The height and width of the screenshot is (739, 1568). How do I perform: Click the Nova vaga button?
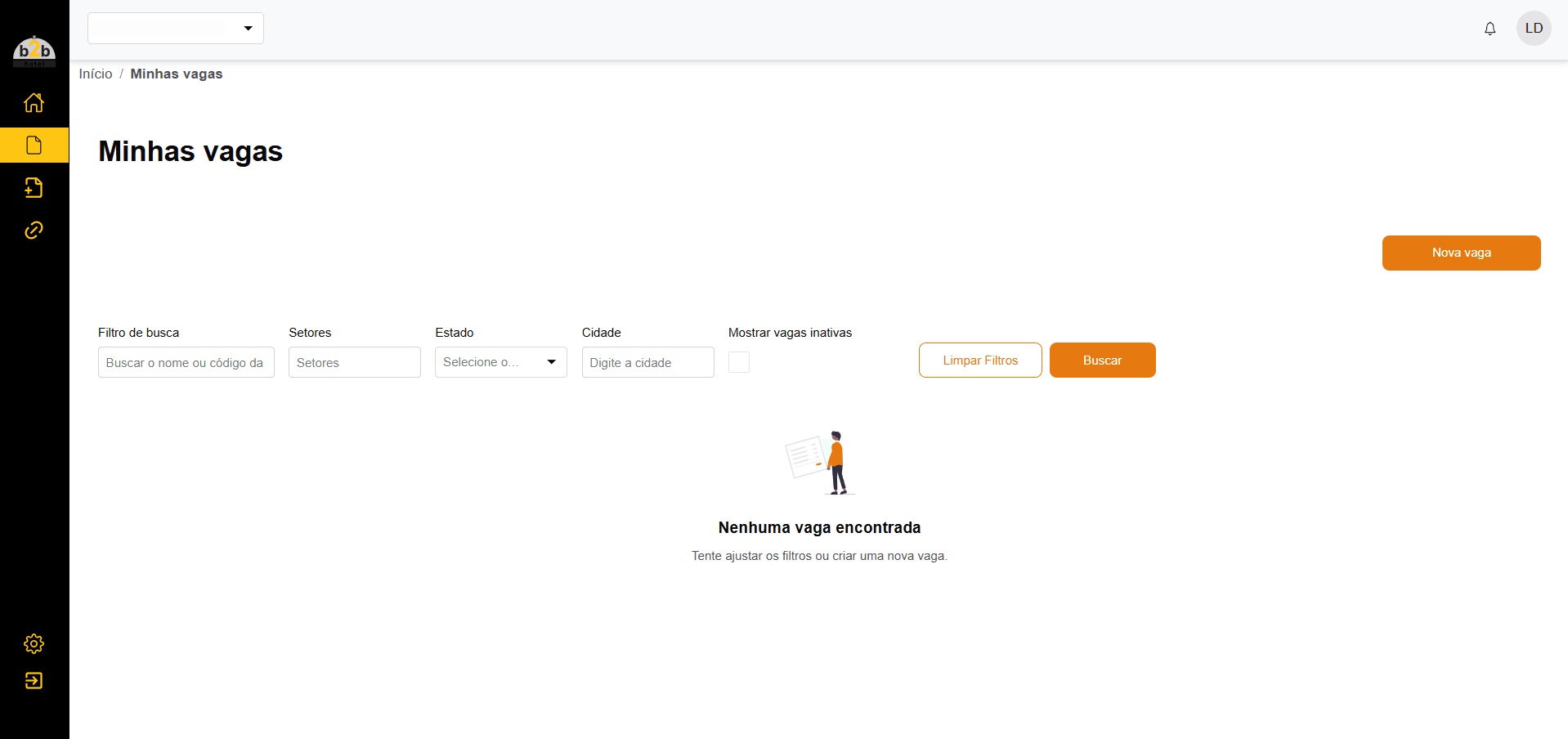click(1462, 253)
